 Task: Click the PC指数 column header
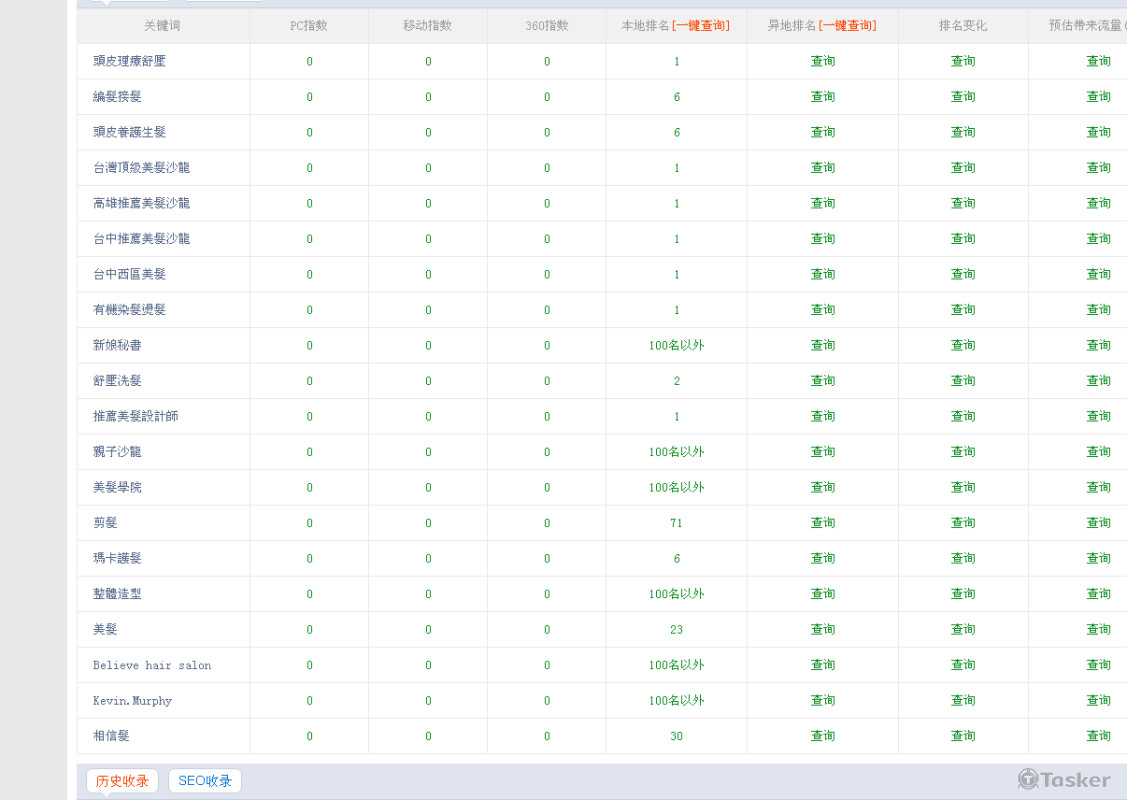pos(308,26)
